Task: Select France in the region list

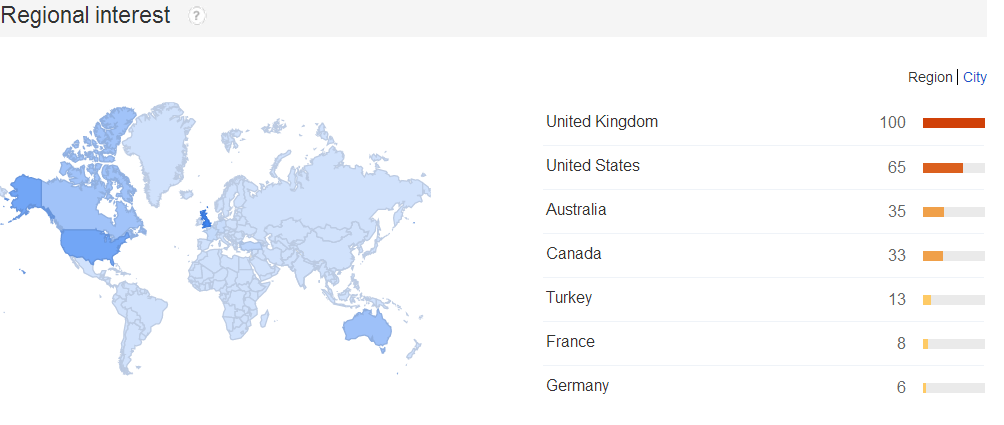Action: pos(570,342)
